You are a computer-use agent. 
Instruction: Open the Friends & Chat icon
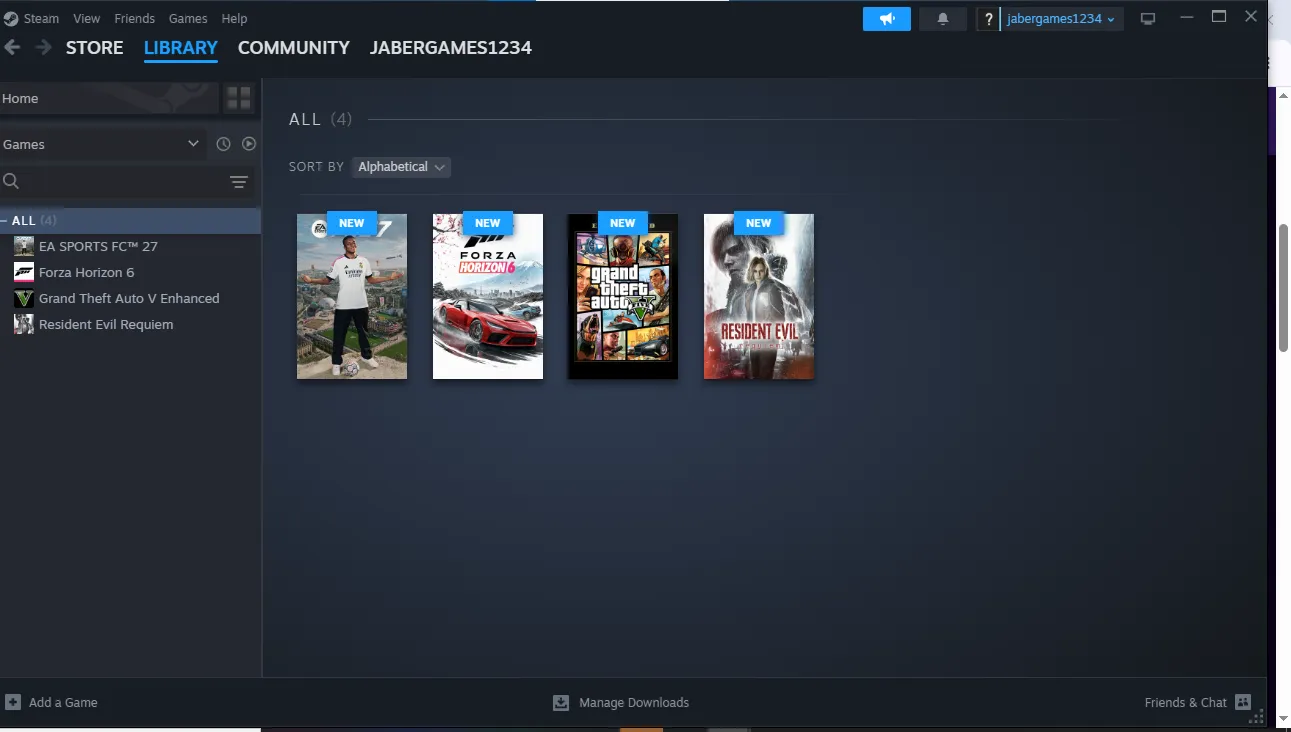[x=1243, y=702]
